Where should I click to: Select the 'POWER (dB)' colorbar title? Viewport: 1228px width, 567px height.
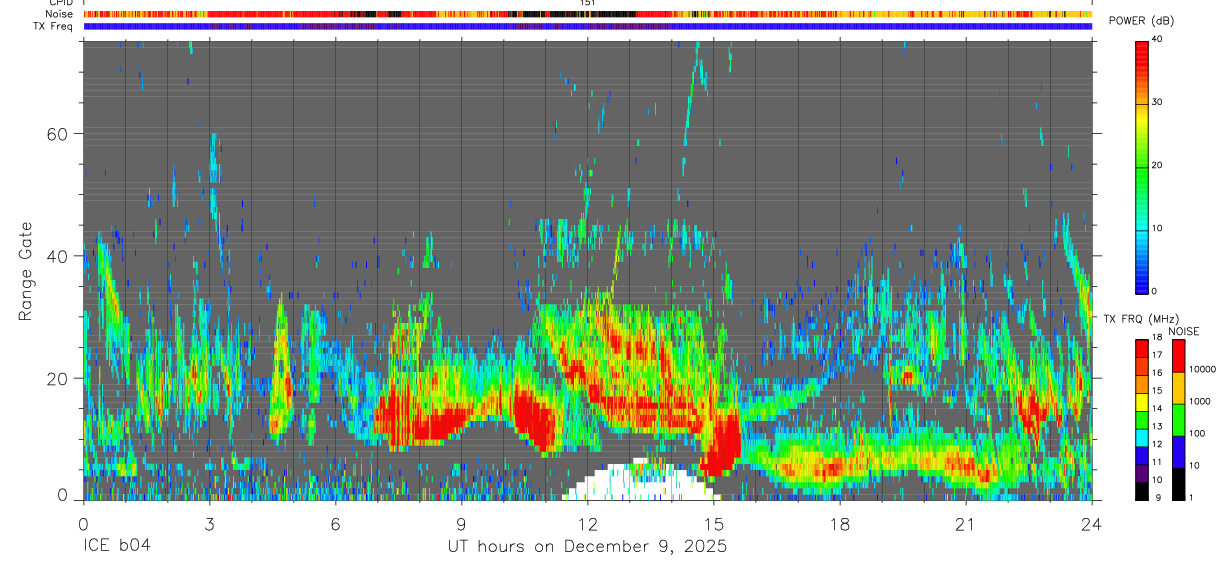(1141, 21)
